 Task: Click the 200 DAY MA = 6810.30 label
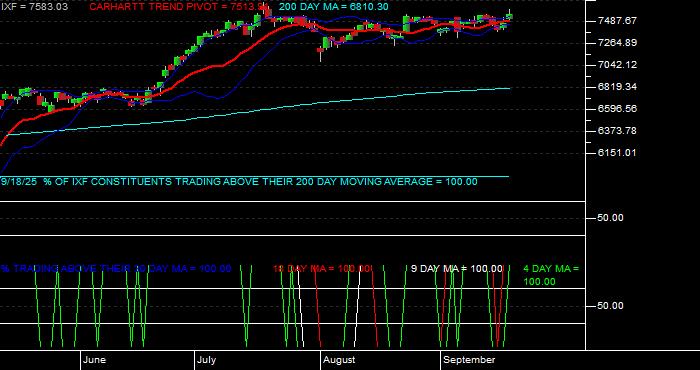click(x=333, y=7)
